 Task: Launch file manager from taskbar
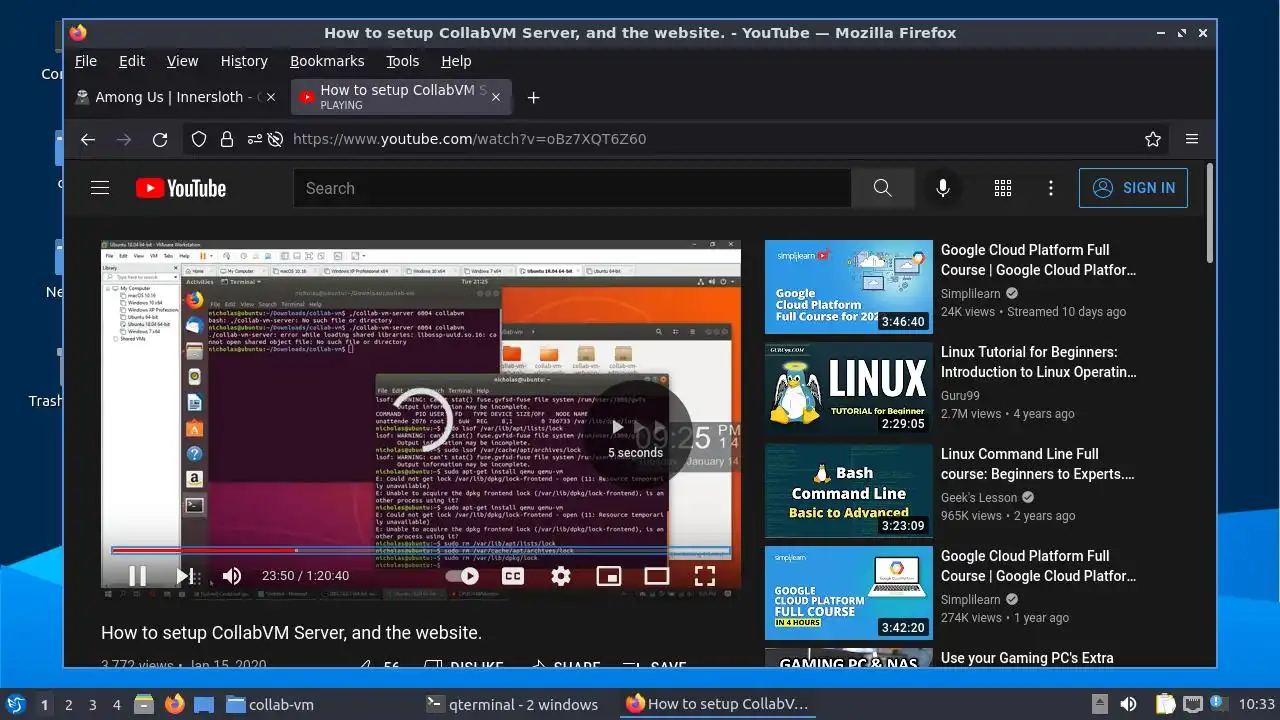tap(144, 704)
